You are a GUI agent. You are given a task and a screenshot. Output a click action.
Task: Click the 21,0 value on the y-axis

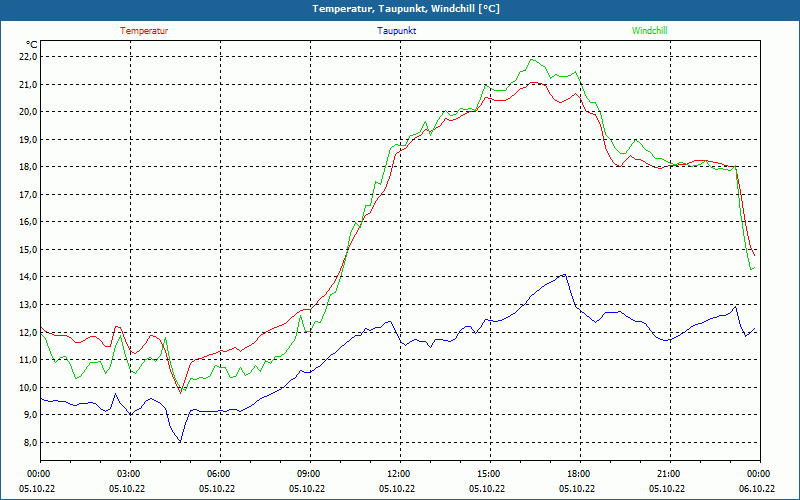click(x=28, y=84)
